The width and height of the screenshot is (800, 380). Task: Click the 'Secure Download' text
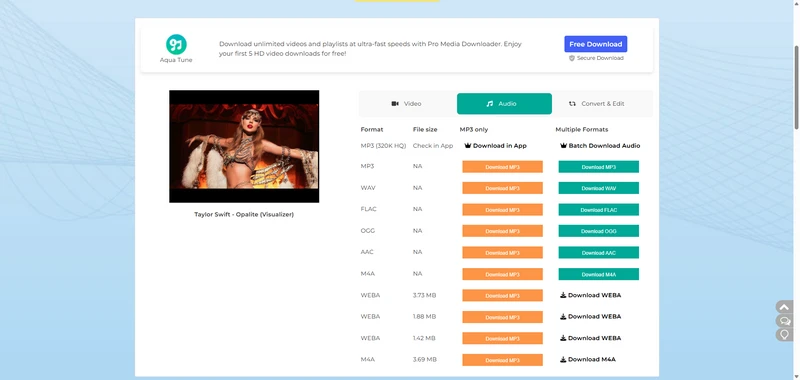(x=600, y=58)
